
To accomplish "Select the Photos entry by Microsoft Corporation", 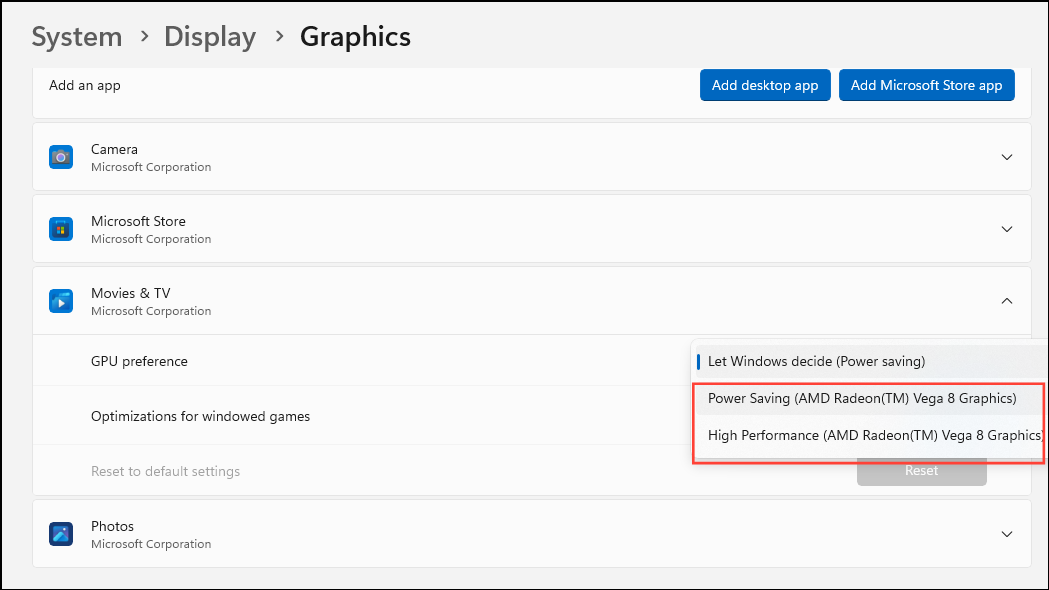I will [x=400, y=534].
